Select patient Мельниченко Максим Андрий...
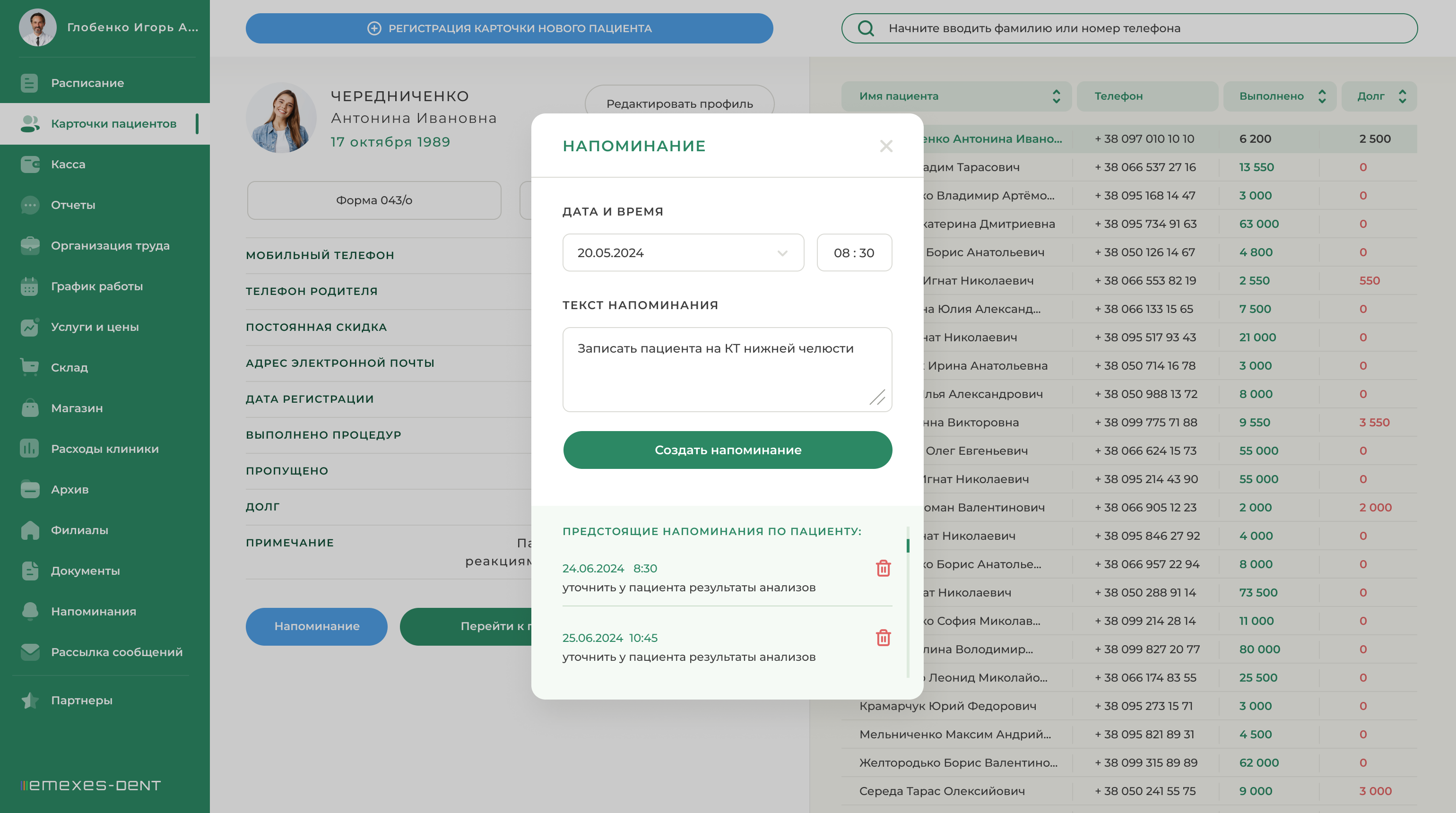 pyautogui.click(x=954, y=735)
